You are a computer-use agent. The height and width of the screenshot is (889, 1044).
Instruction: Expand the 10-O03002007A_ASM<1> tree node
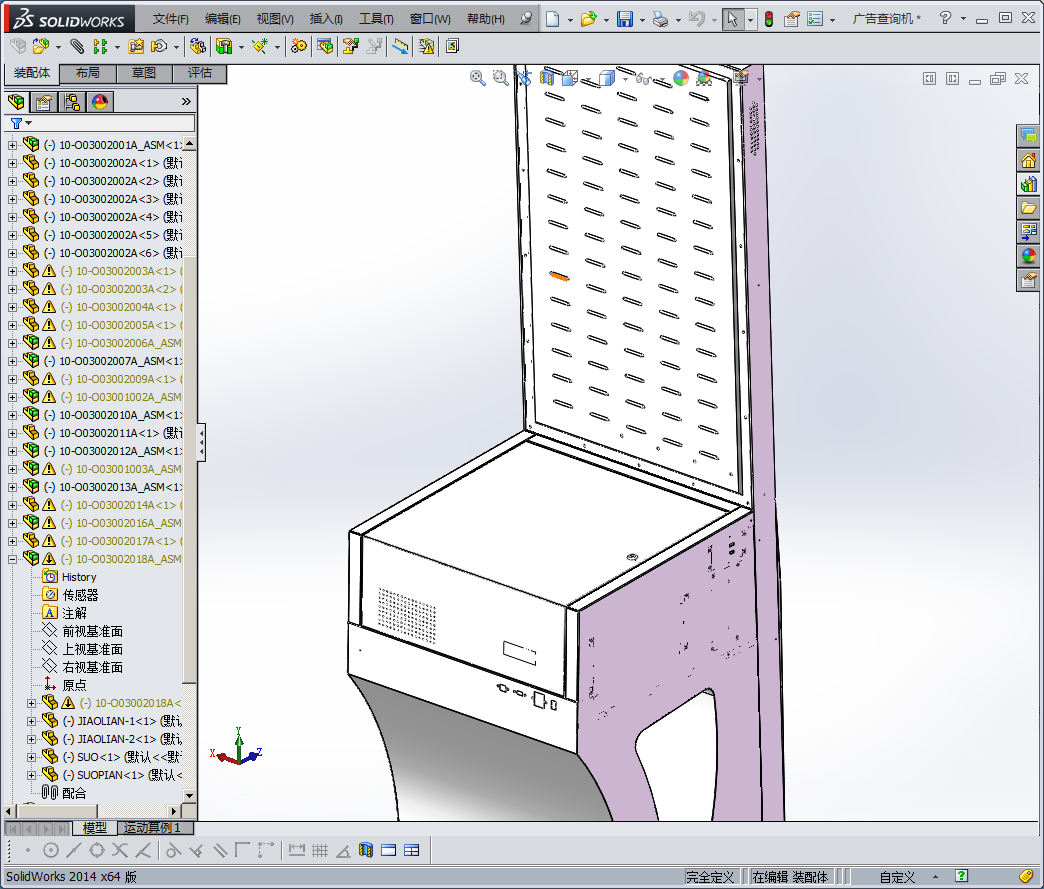click(12, 361)
